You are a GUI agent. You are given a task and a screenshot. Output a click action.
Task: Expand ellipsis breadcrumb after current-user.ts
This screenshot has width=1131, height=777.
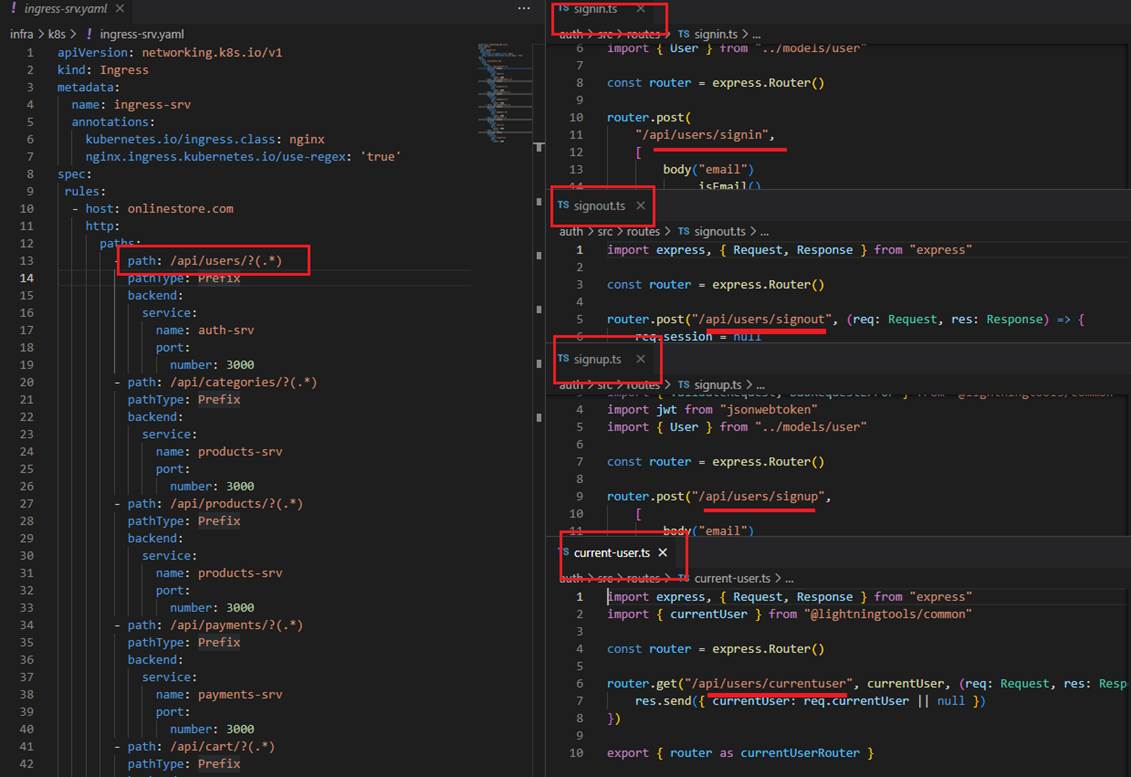pyautogui.click(x=788, y=578)
